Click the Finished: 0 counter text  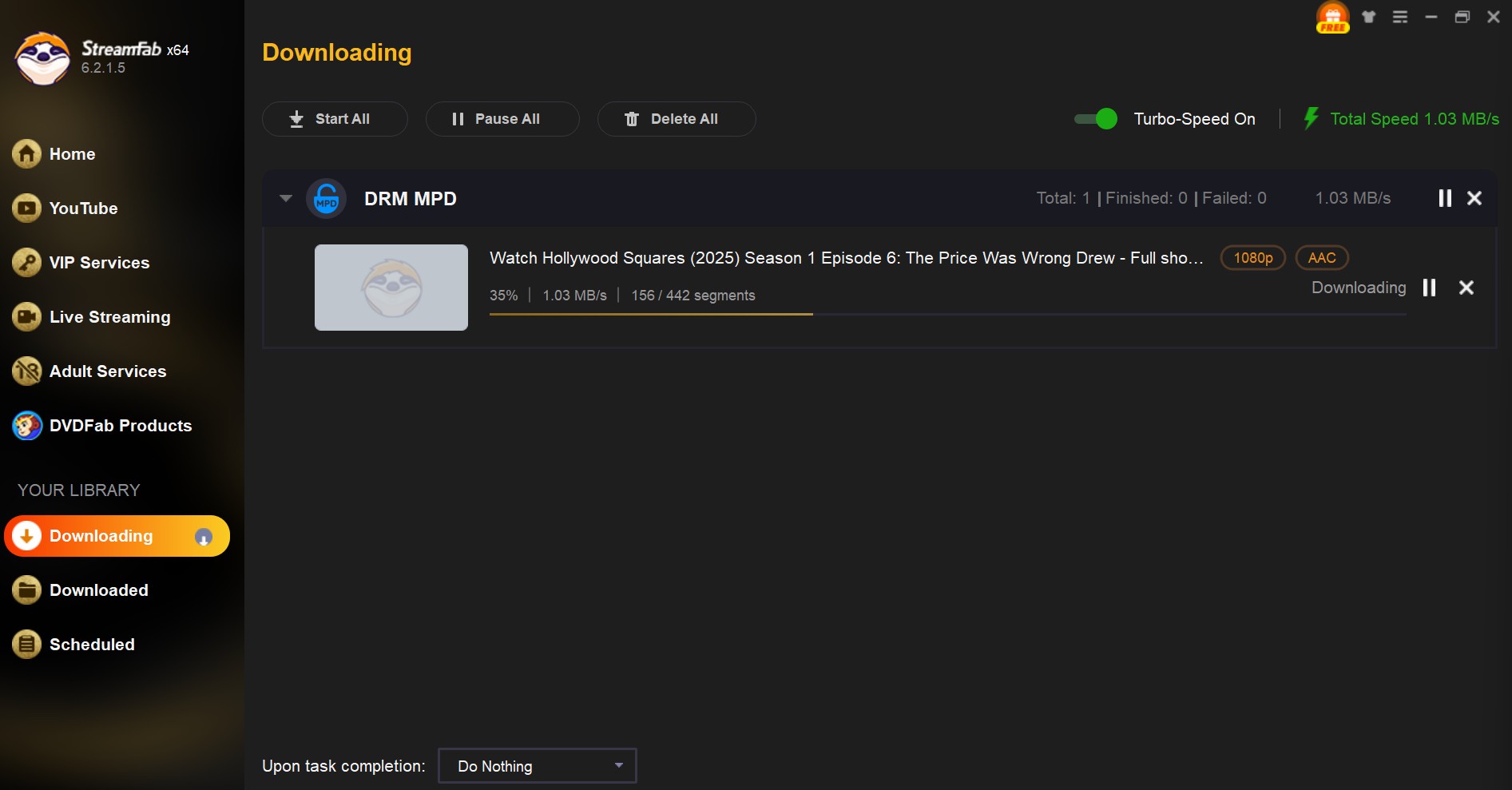(1146, 198)
